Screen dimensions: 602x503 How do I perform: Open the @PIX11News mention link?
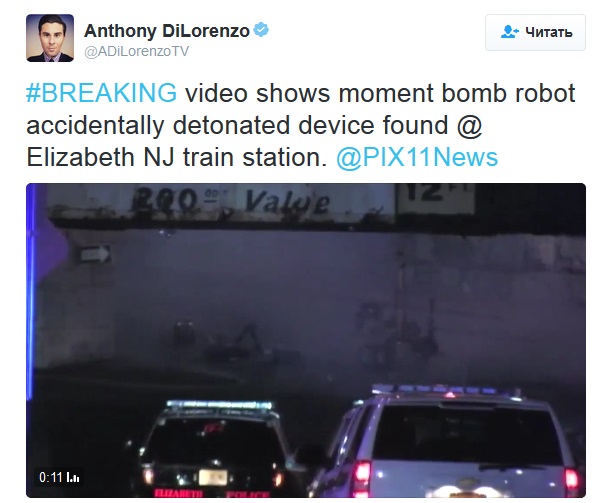[417, 157]
